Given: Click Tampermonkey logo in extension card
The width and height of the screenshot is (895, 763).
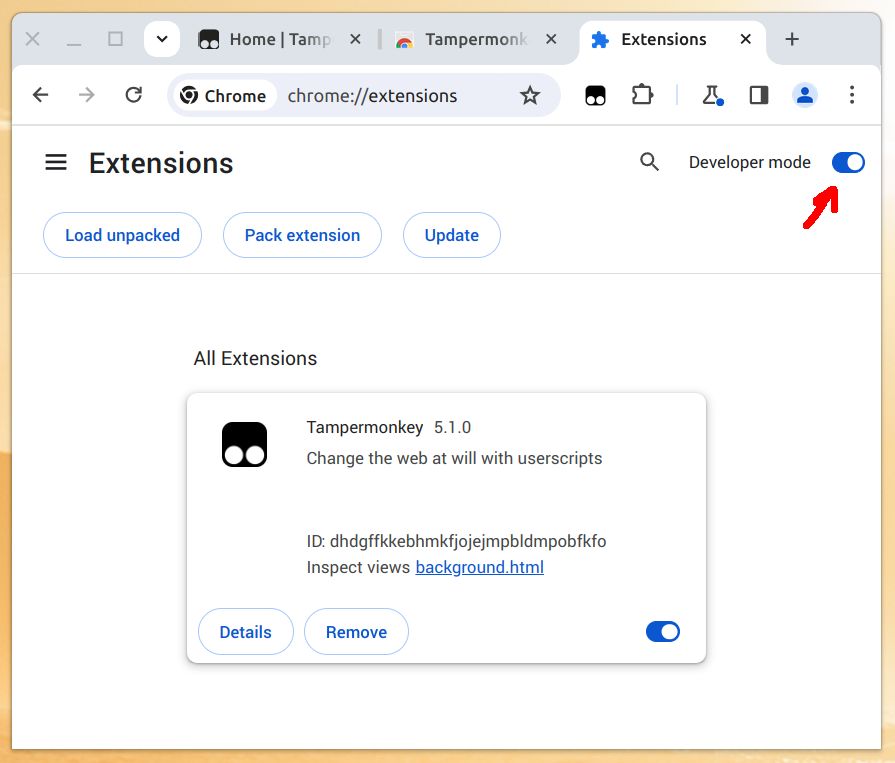Looking at the screenshot, I should point(244,445).
